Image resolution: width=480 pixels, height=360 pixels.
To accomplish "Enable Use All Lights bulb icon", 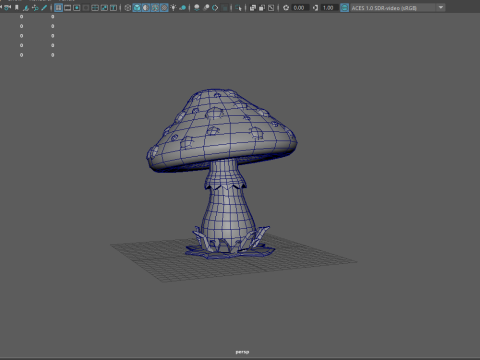I will (x=173, y=7).
